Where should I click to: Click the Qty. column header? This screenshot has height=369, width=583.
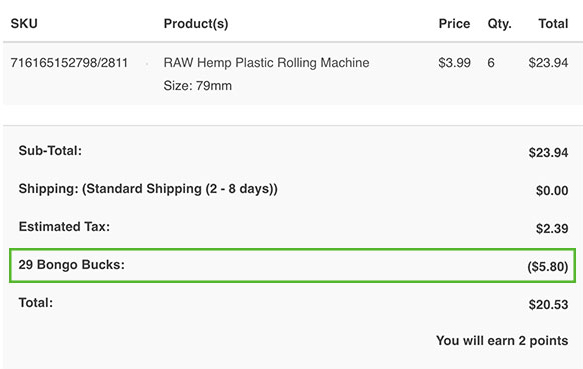pos(499,24)
